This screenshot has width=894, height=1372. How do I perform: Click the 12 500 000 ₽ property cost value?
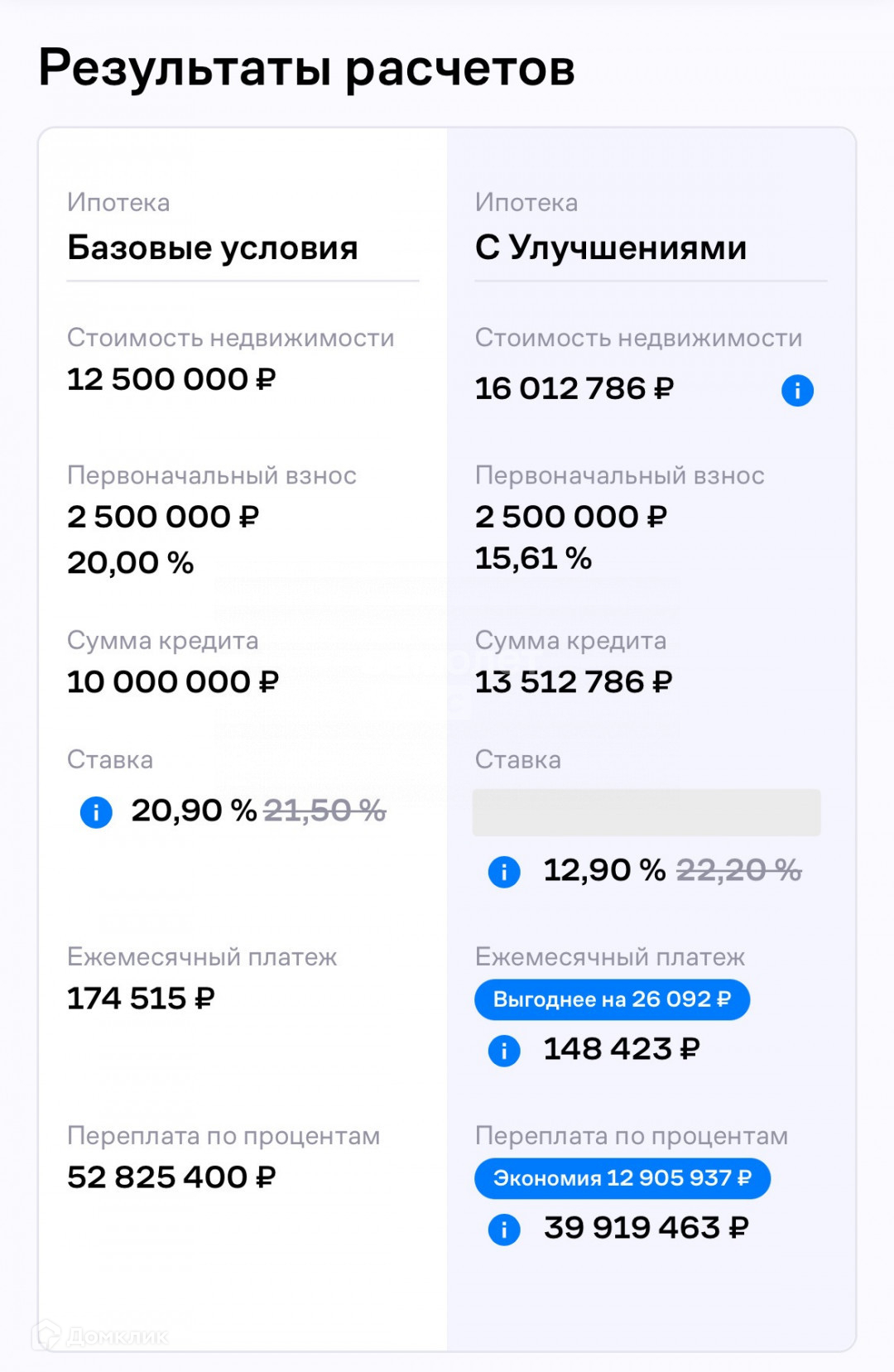(x=171, y=379)
